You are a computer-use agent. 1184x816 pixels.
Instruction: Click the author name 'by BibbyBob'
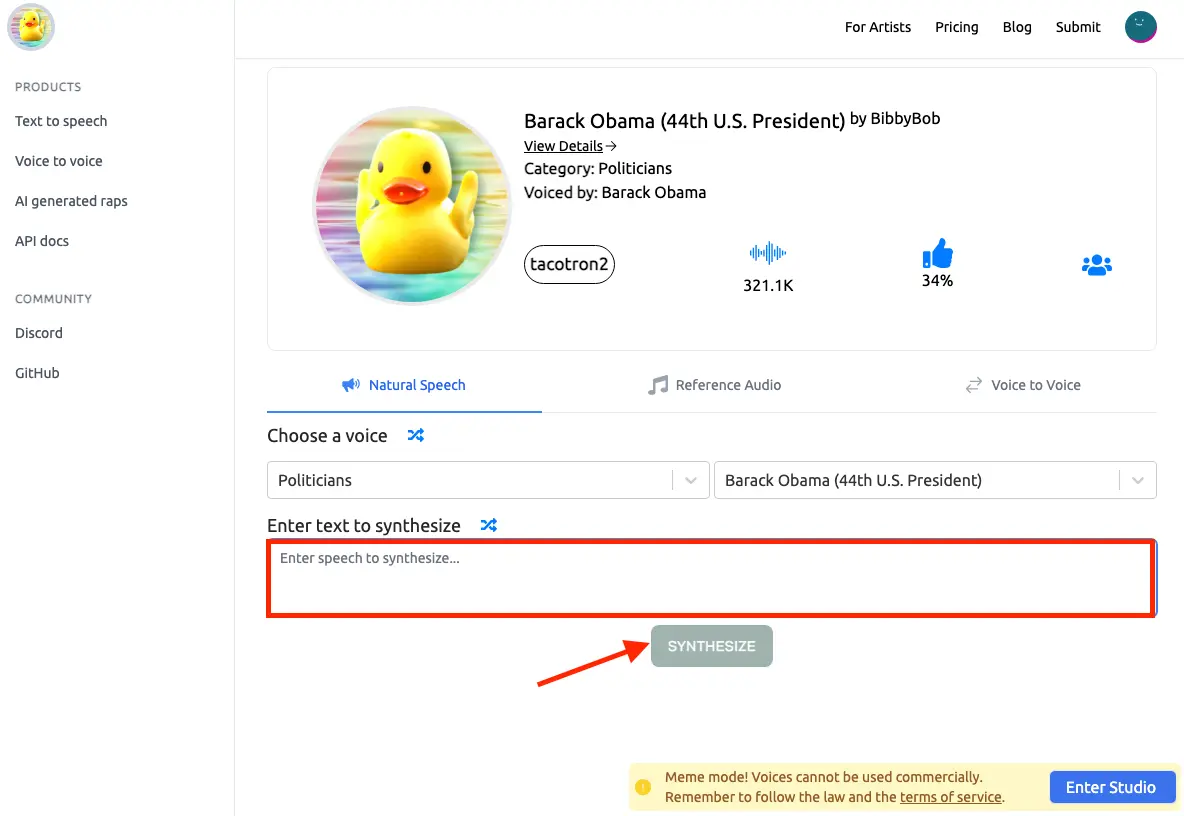(895, 119)
